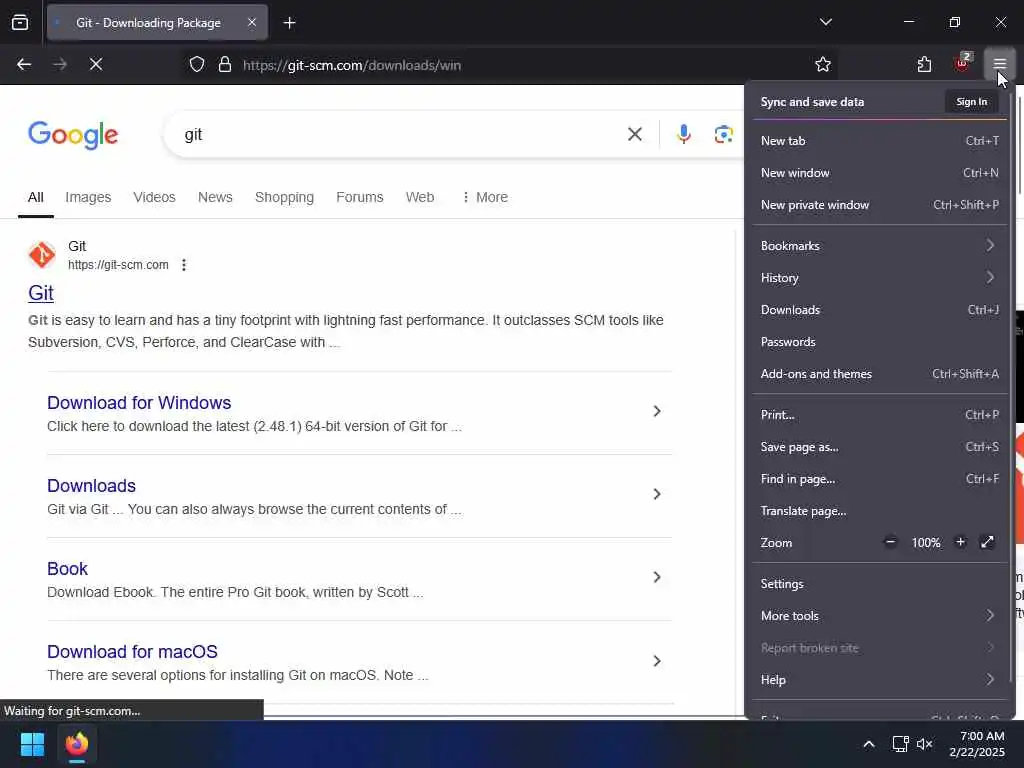Open Windows Start menu
The width and height of the screenshot is (1024, 768).
click(32, 744)
